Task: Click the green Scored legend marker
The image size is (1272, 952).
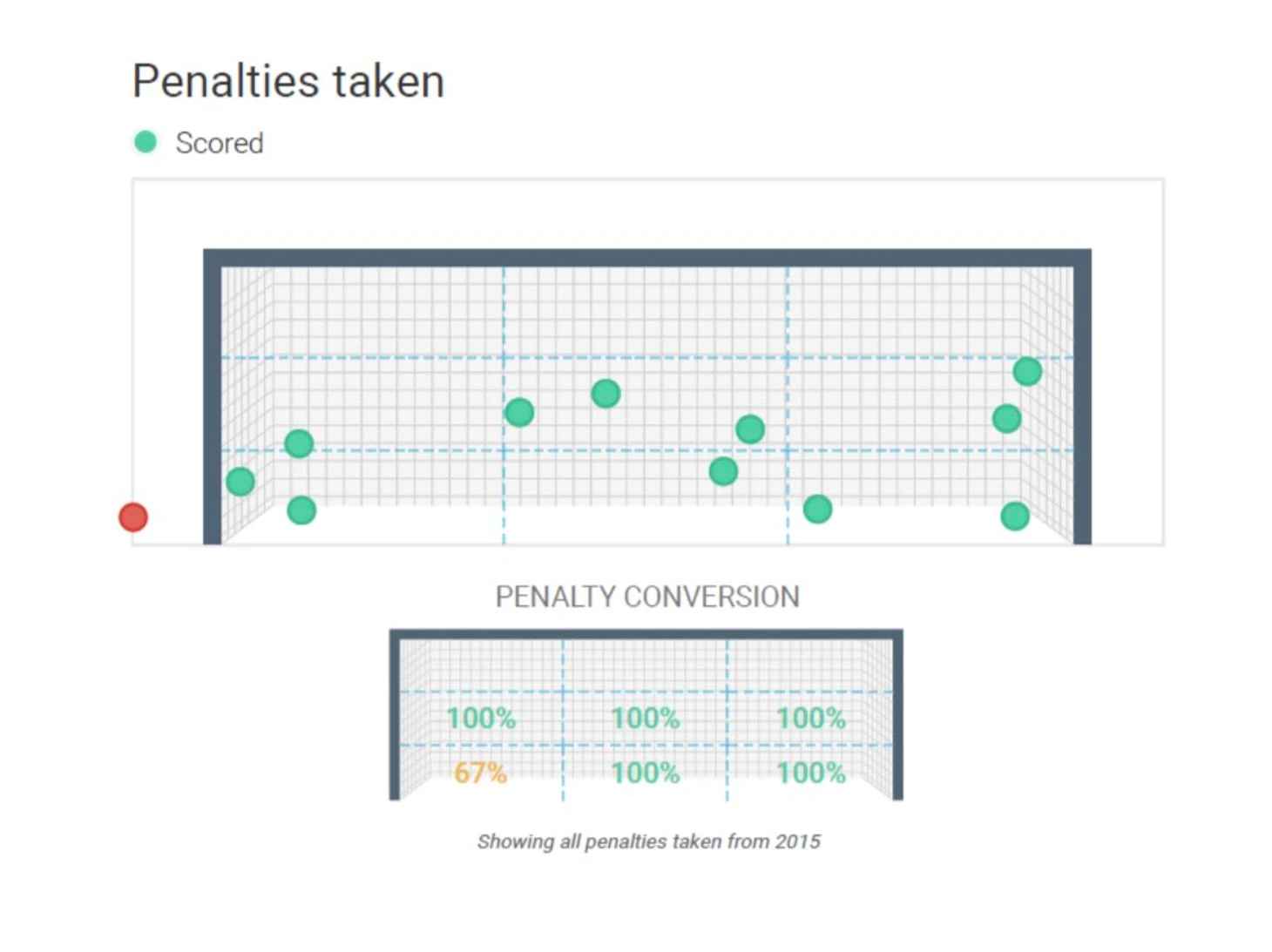Action: 145,142
